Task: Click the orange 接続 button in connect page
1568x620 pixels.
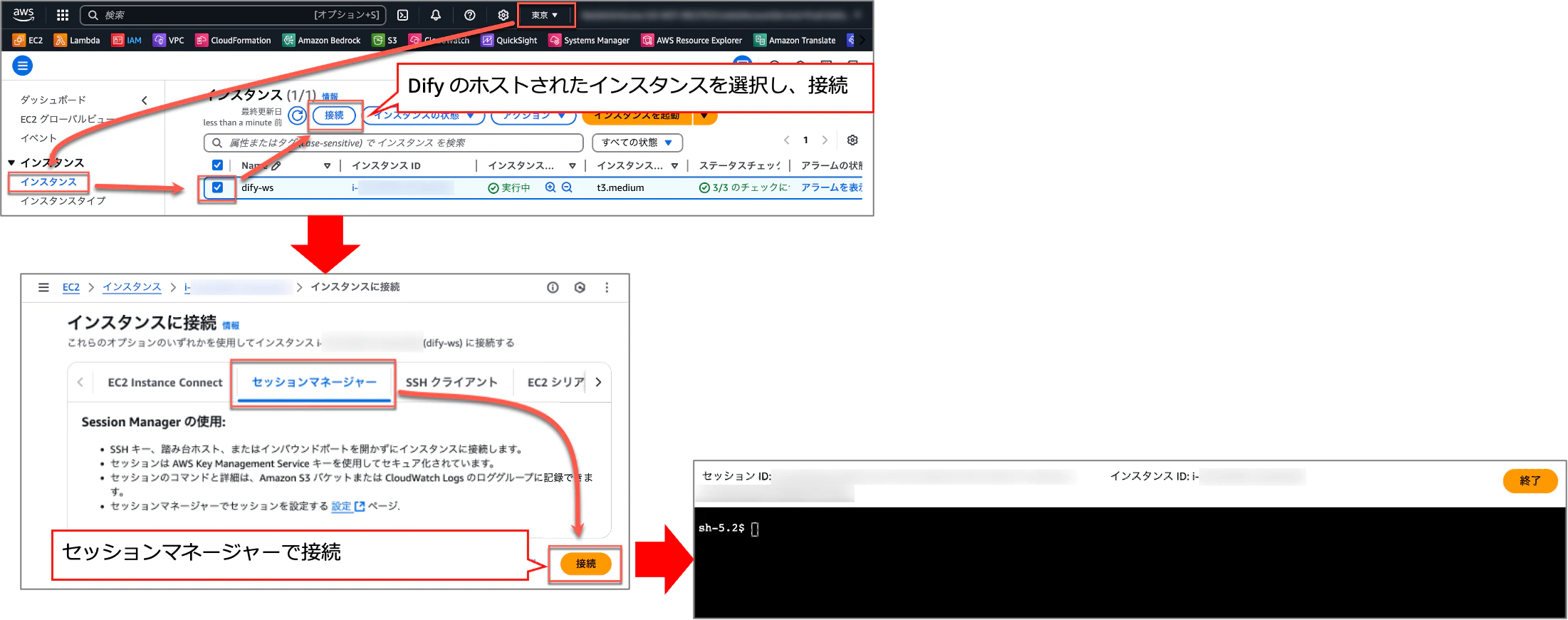Action: [x=586, y=564]
